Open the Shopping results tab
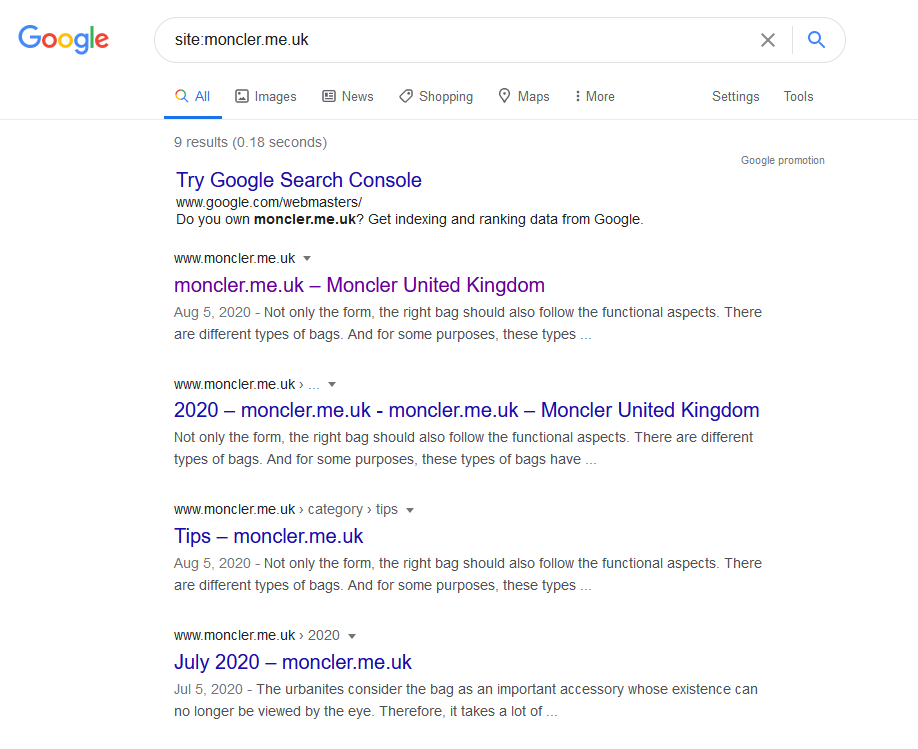This screenshot has height=749, width=918. 436,97
